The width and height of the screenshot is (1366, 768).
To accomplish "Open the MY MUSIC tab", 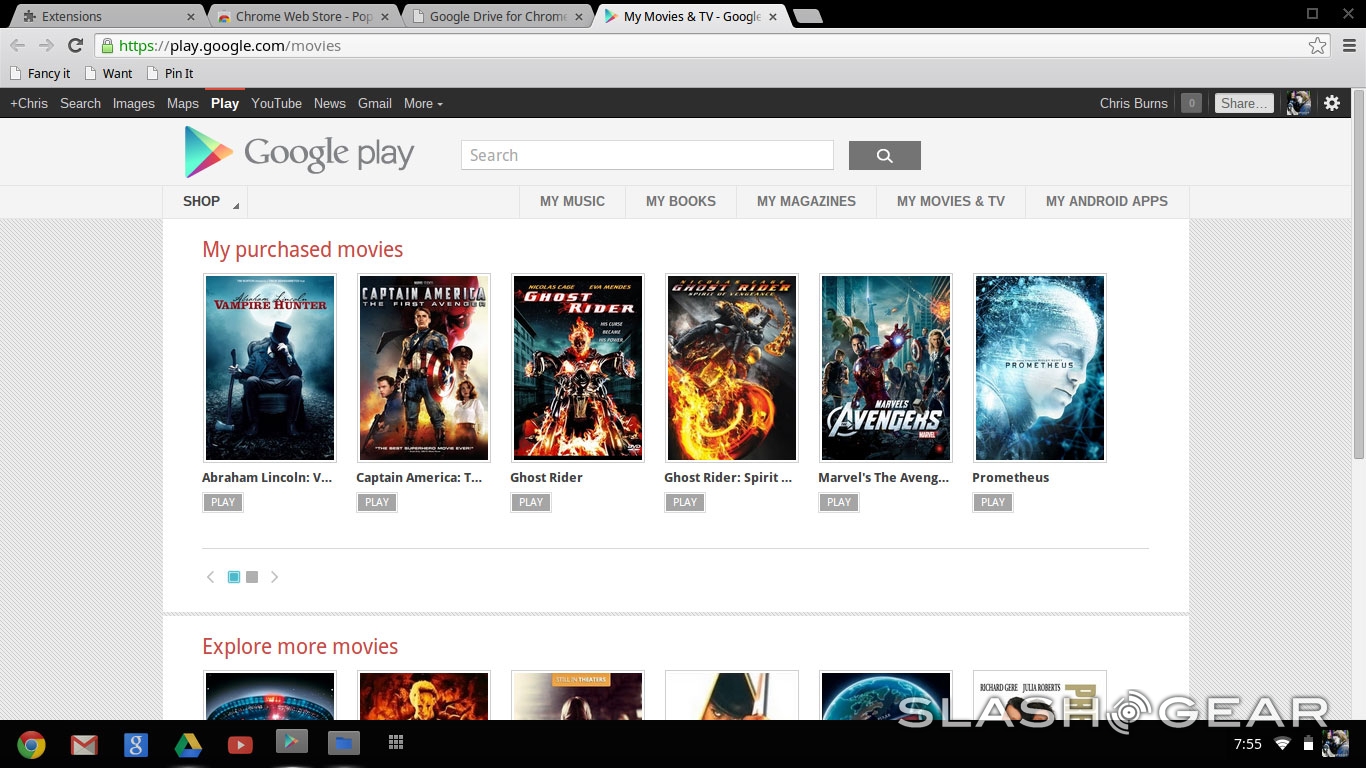I will [x=572, y=201].
